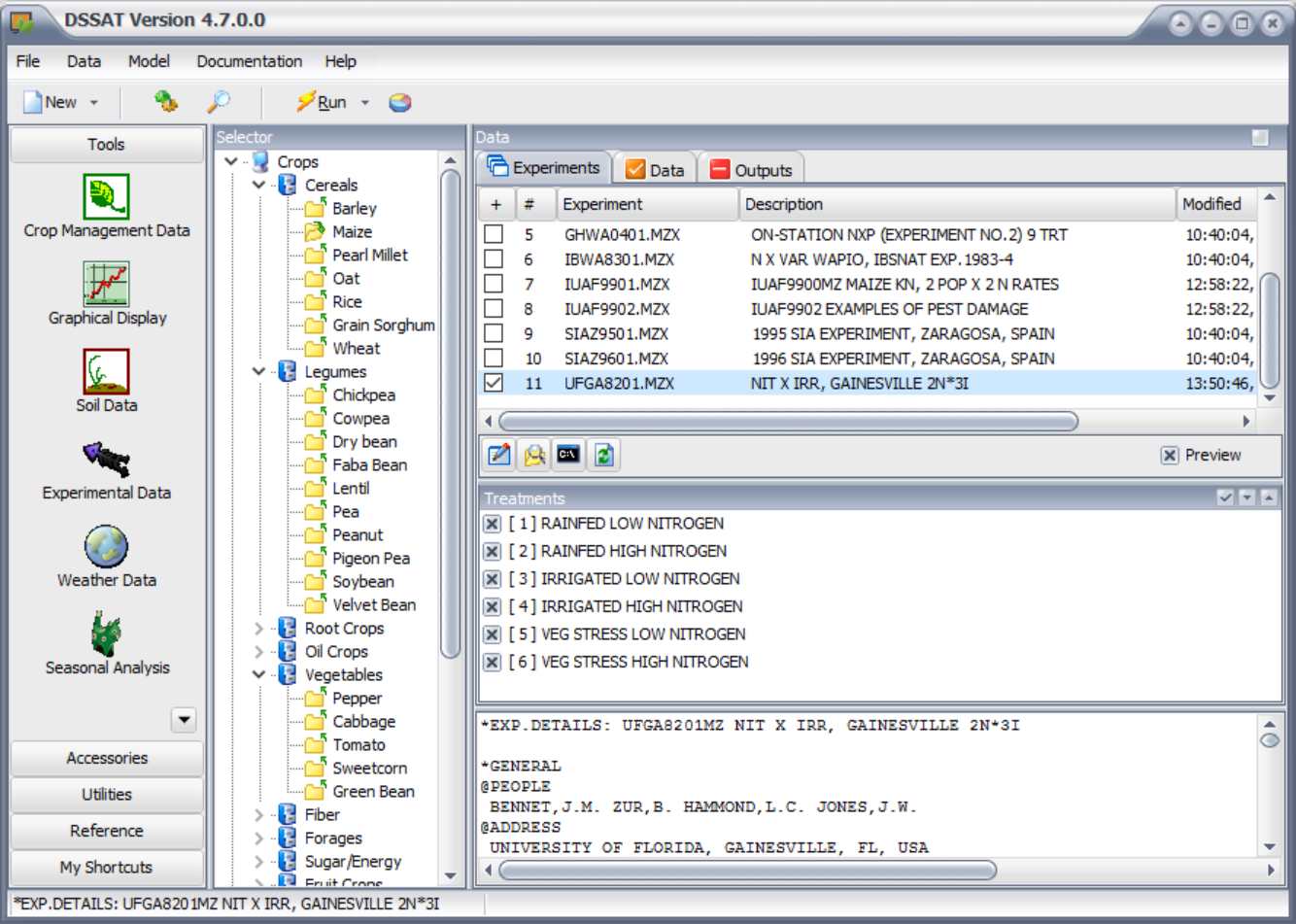Open the Accessories panel section
Image resolution: width=1296 pixels, height=924 pixels.
point(107,758)
